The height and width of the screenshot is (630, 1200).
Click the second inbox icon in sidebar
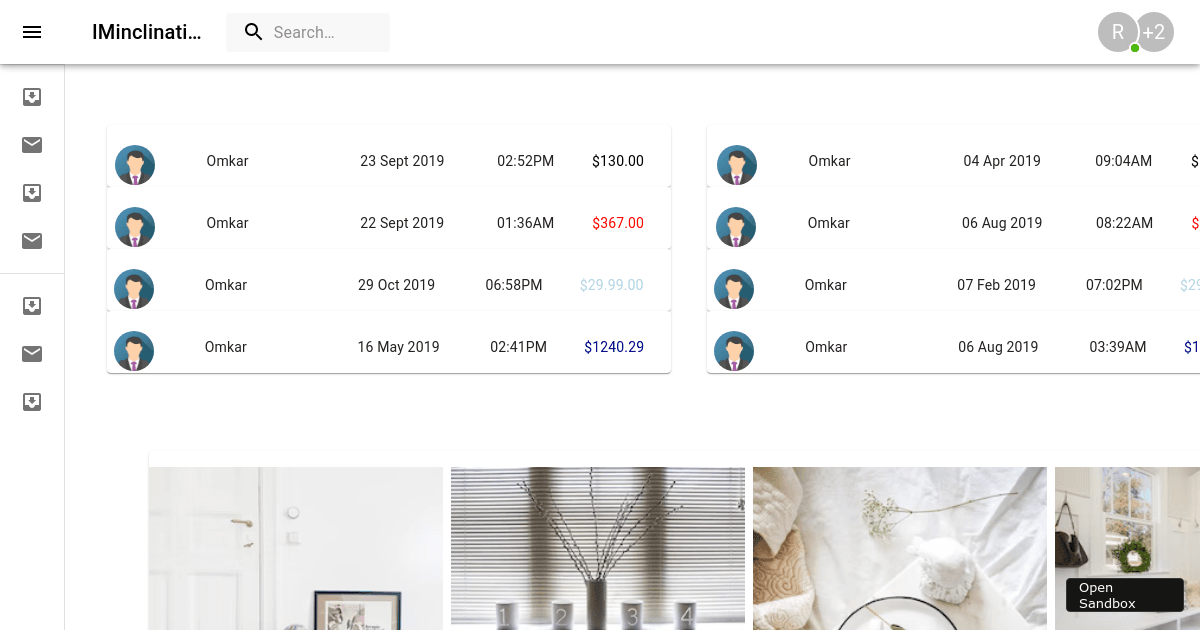point(32,193)
